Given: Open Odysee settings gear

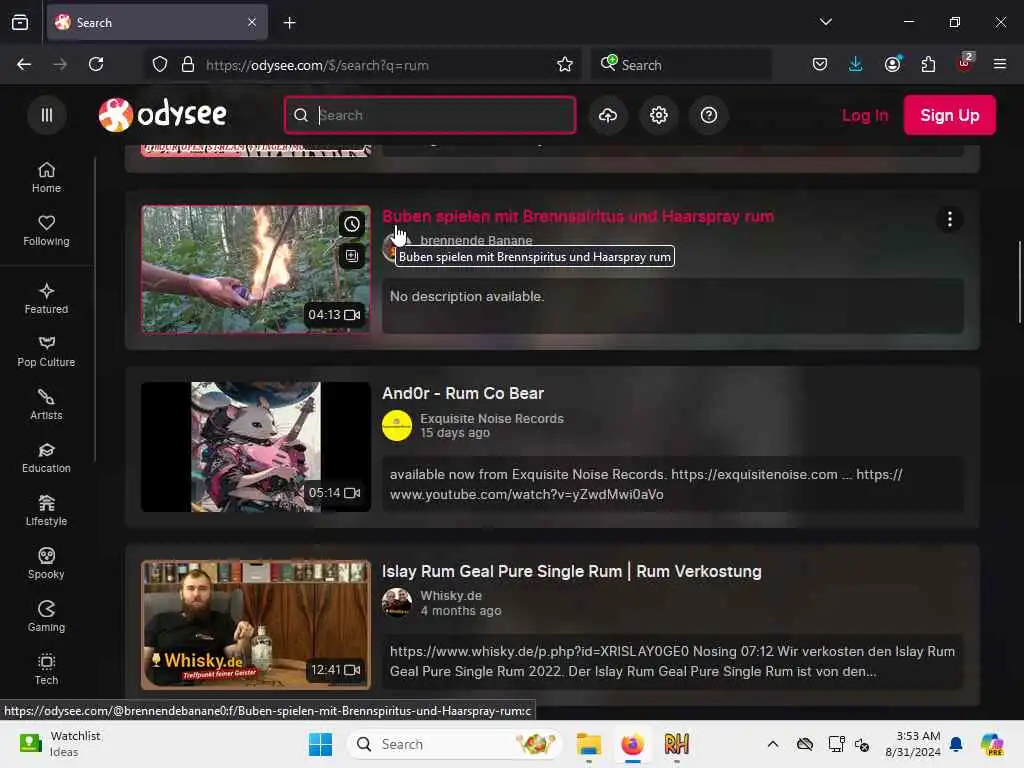Looking at the screenshot, I should click(658, 115).
